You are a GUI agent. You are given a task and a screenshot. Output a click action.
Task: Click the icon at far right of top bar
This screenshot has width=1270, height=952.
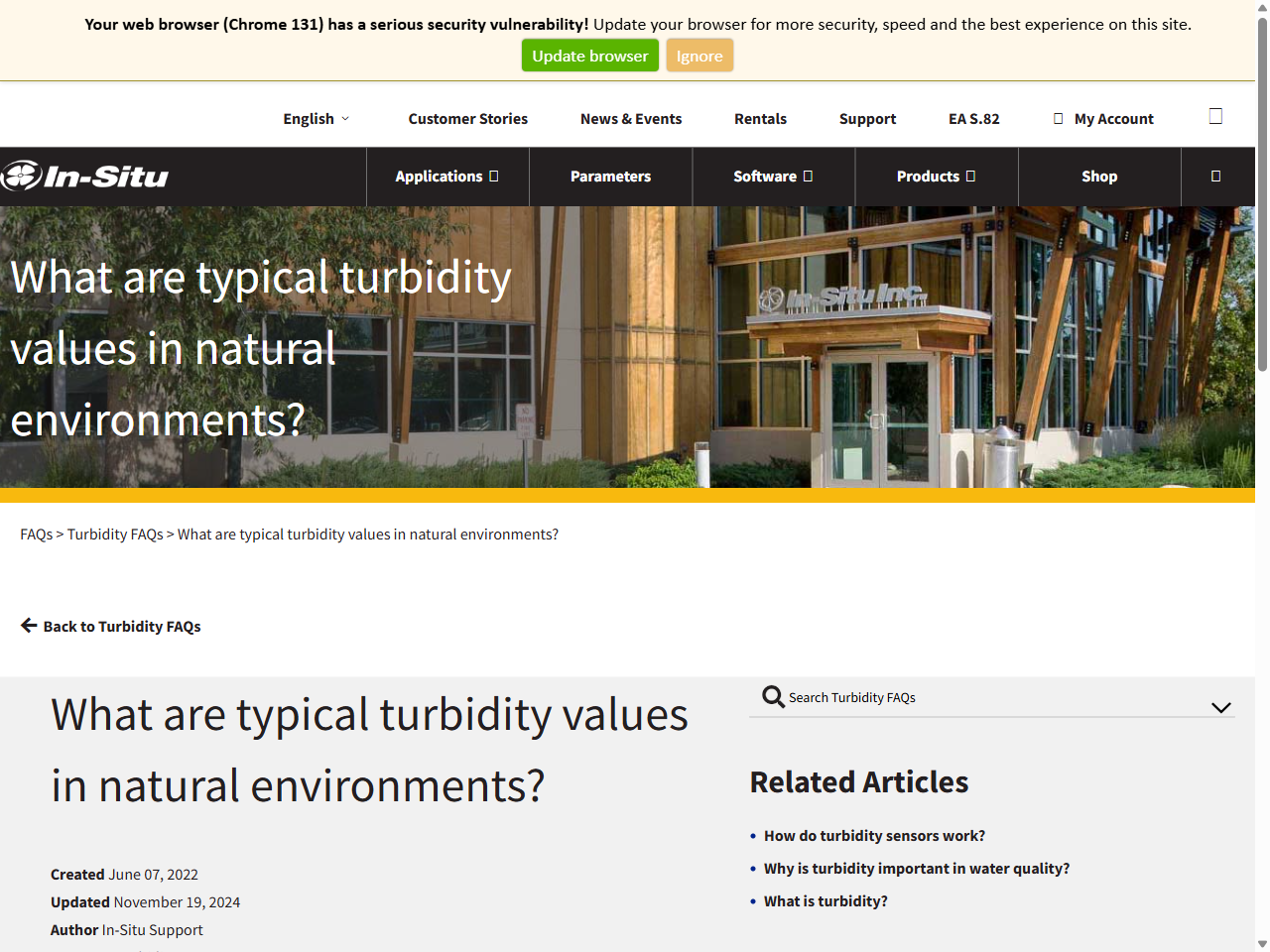point(1215,117)
